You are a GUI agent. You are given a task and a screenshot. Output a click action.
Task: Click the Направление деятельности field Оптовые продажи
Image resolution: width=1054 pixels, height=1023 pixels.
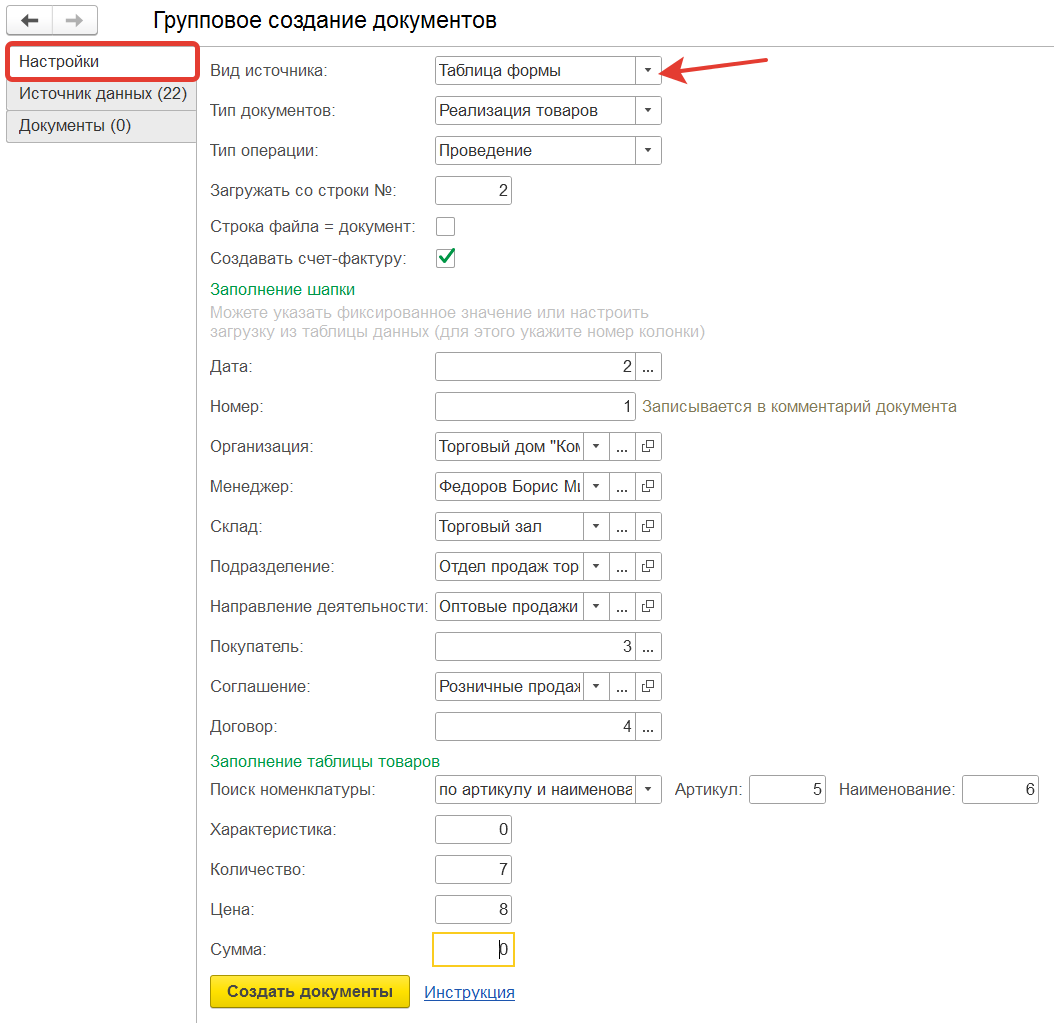(x=510, y=606)
